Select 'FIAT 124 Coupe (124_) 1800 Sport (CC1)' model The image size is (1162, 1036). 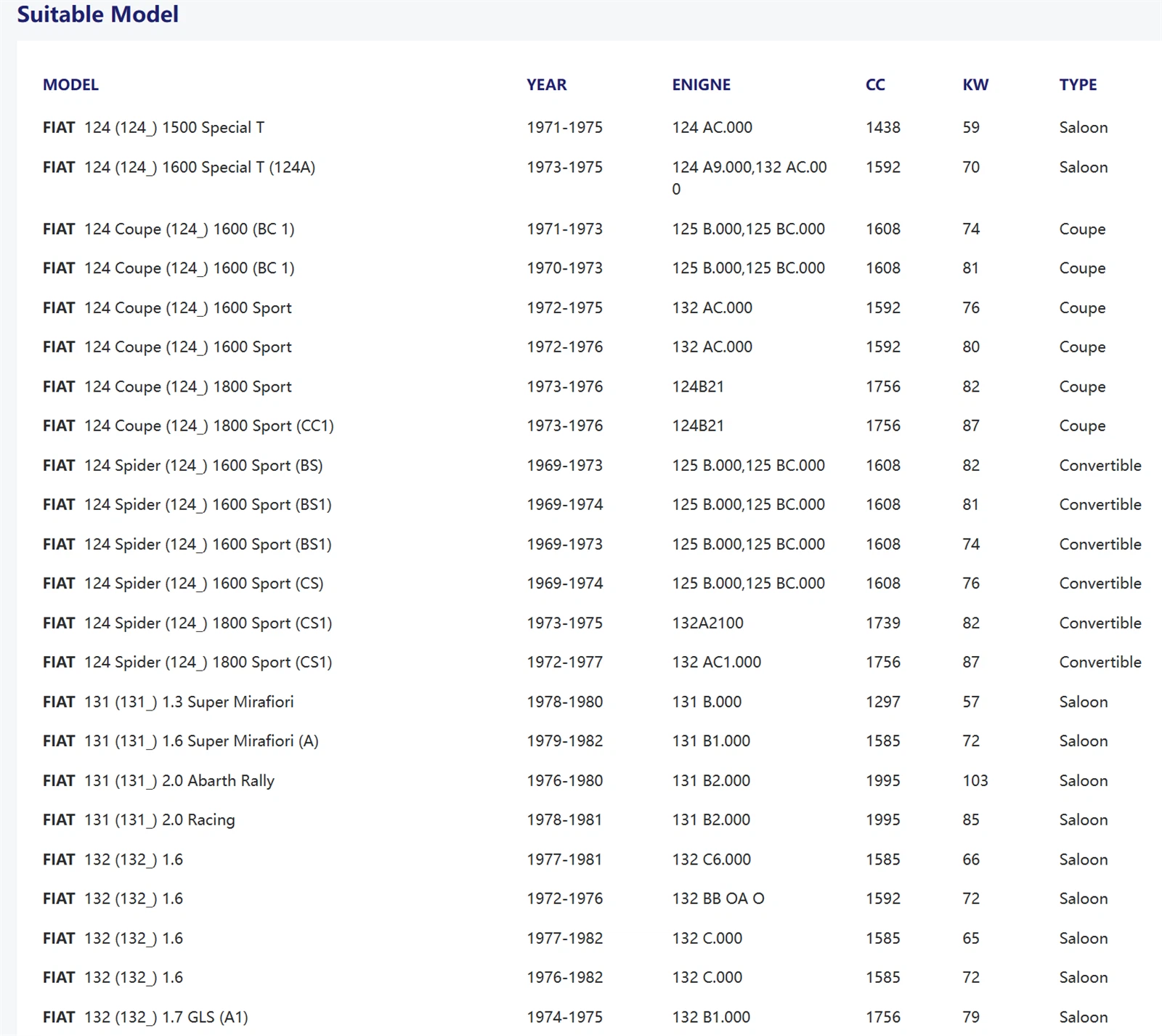pos(188,426)
